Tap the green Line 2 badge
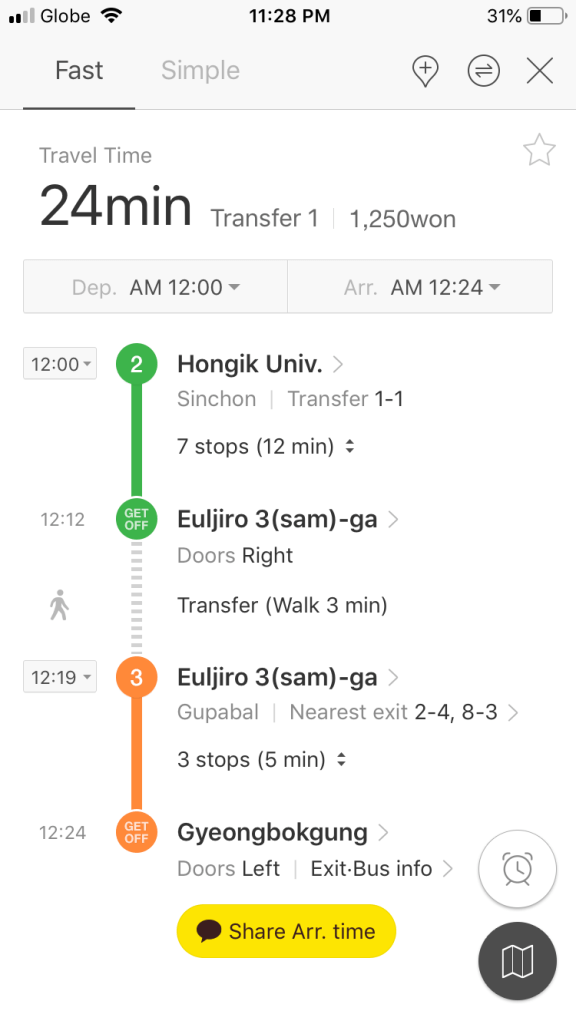 click(136, 363)
